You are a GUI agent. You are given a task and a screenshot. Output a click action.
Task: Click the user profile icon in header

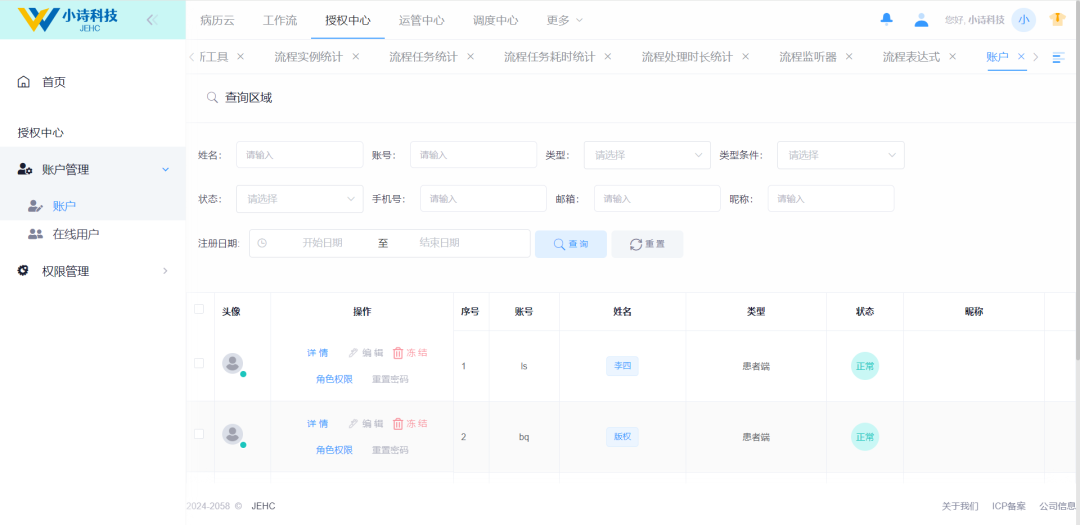click(x=921, y=20)
